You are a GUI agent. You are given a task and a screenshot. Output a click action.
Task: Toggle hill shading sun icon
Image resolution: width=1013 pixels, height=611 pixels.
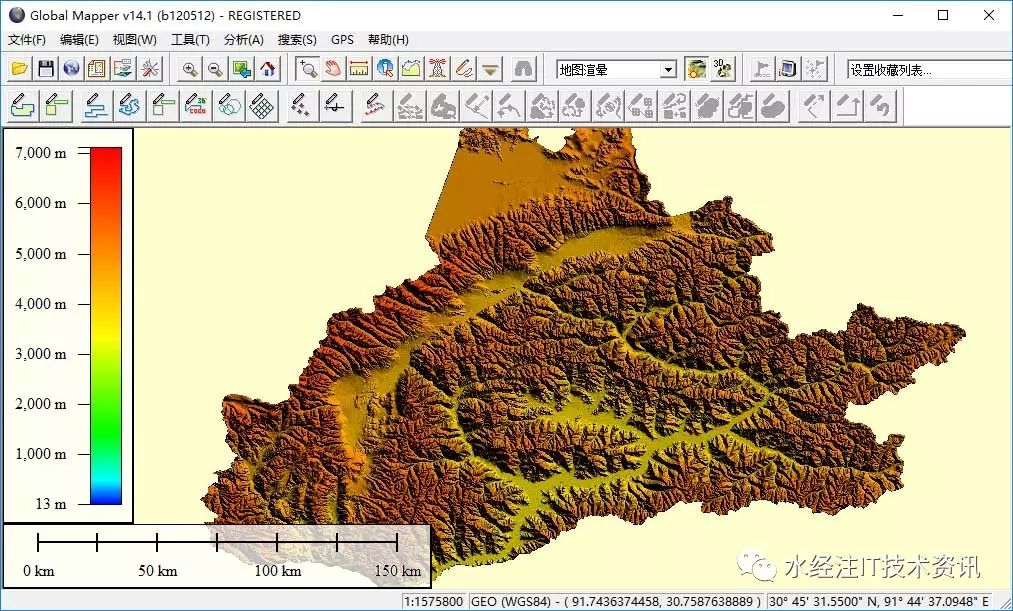coord(696,69)
